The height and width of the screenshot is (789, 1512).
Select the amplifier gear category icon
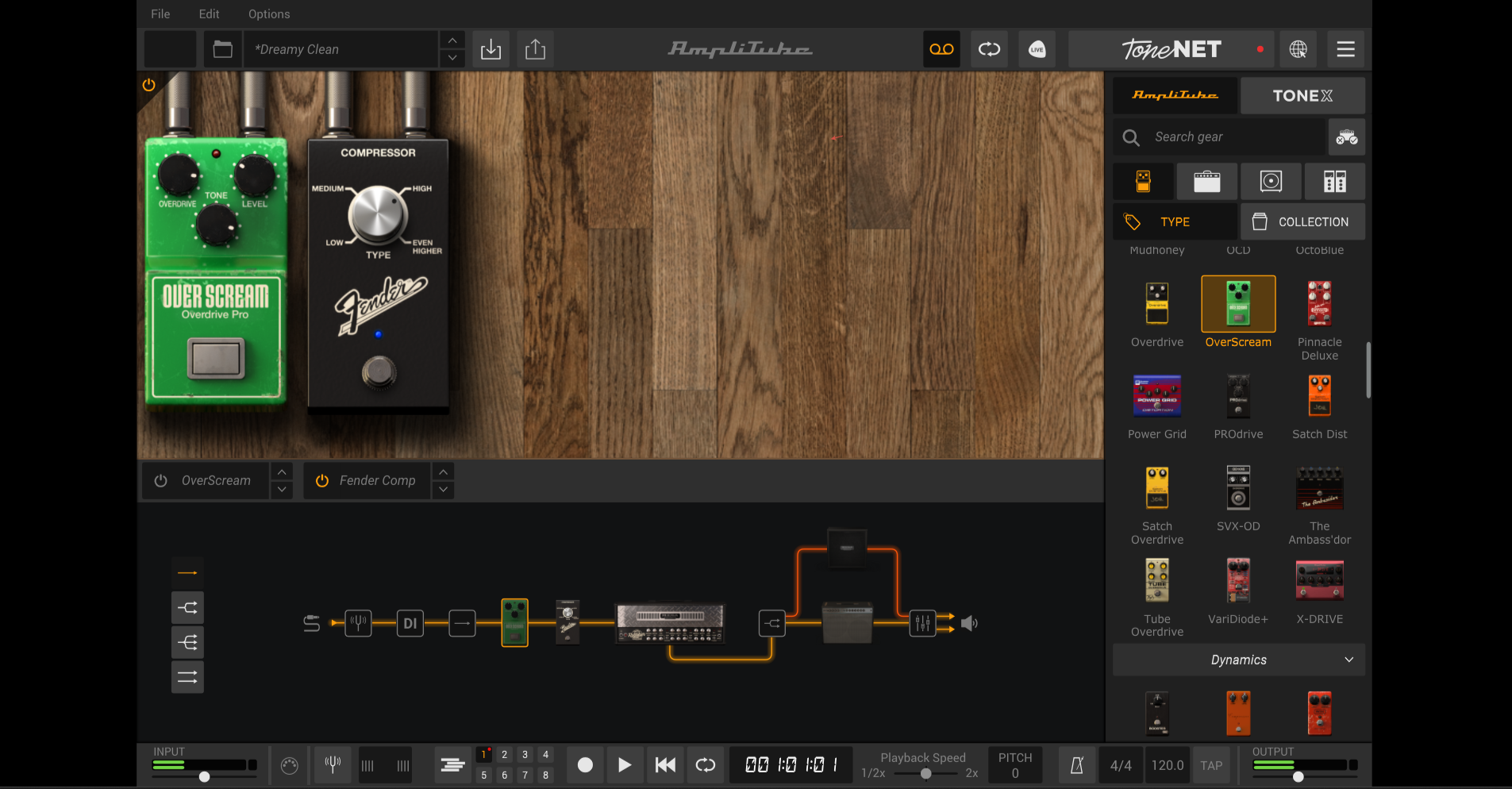tap(1207, 182)
